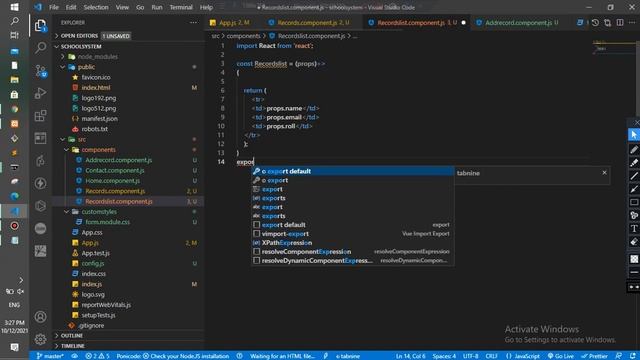
Task: Open the Extensions view
Action: [40, 116]
